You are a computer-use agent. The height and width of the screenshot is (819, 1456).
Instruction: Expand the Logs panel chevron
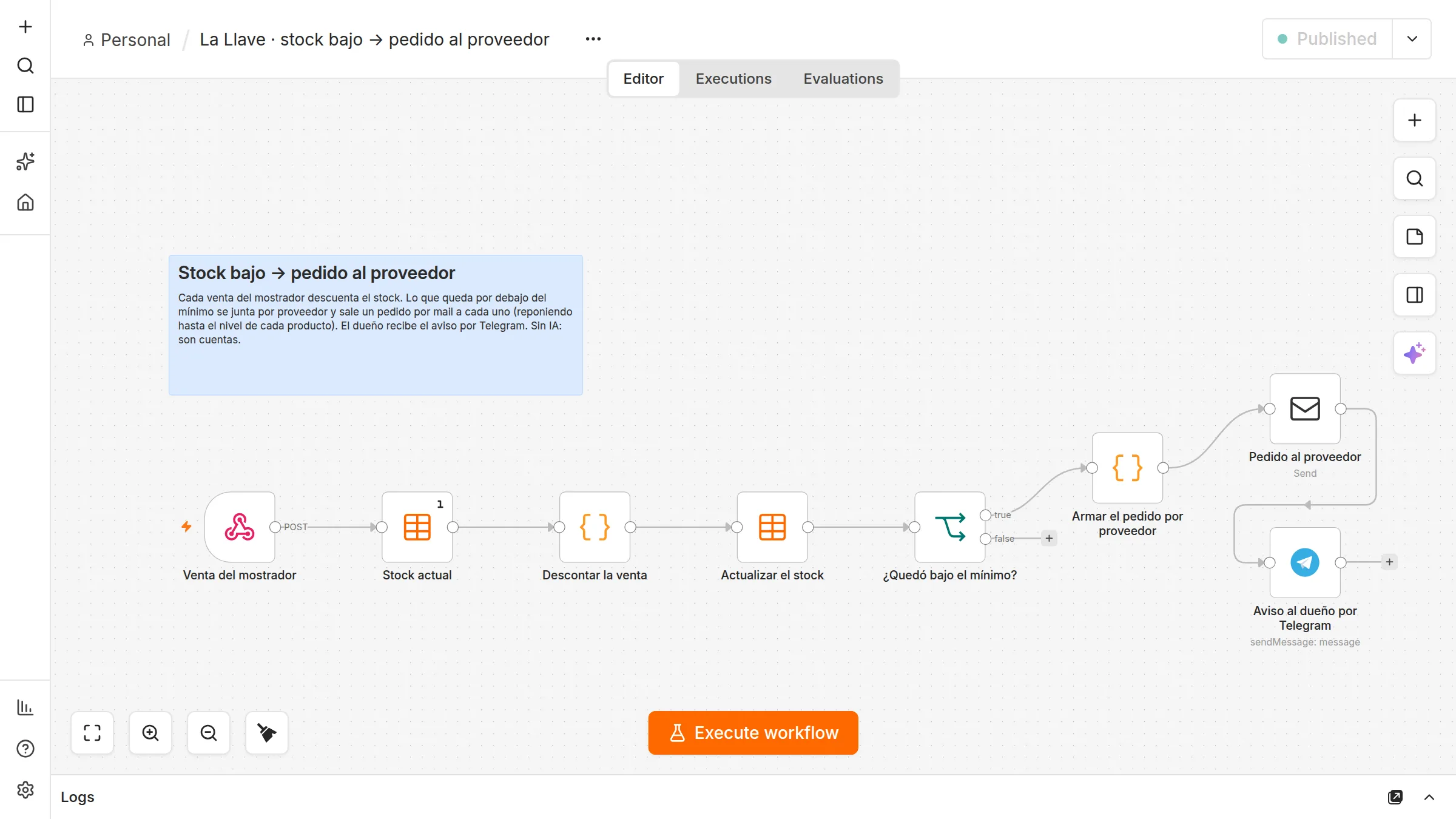(x=1429, y=797)
